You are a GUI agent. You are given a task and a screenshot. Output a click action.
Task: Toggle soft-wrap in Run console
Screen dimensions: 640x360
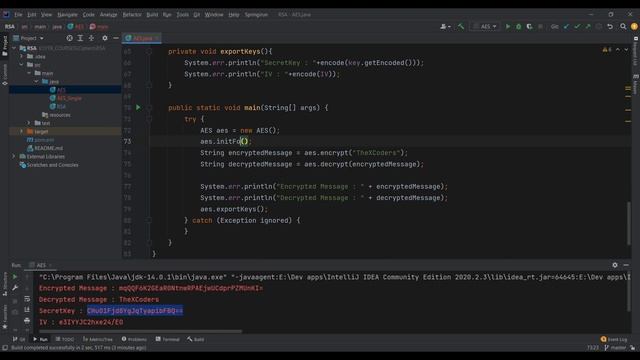tap(27, 299)
